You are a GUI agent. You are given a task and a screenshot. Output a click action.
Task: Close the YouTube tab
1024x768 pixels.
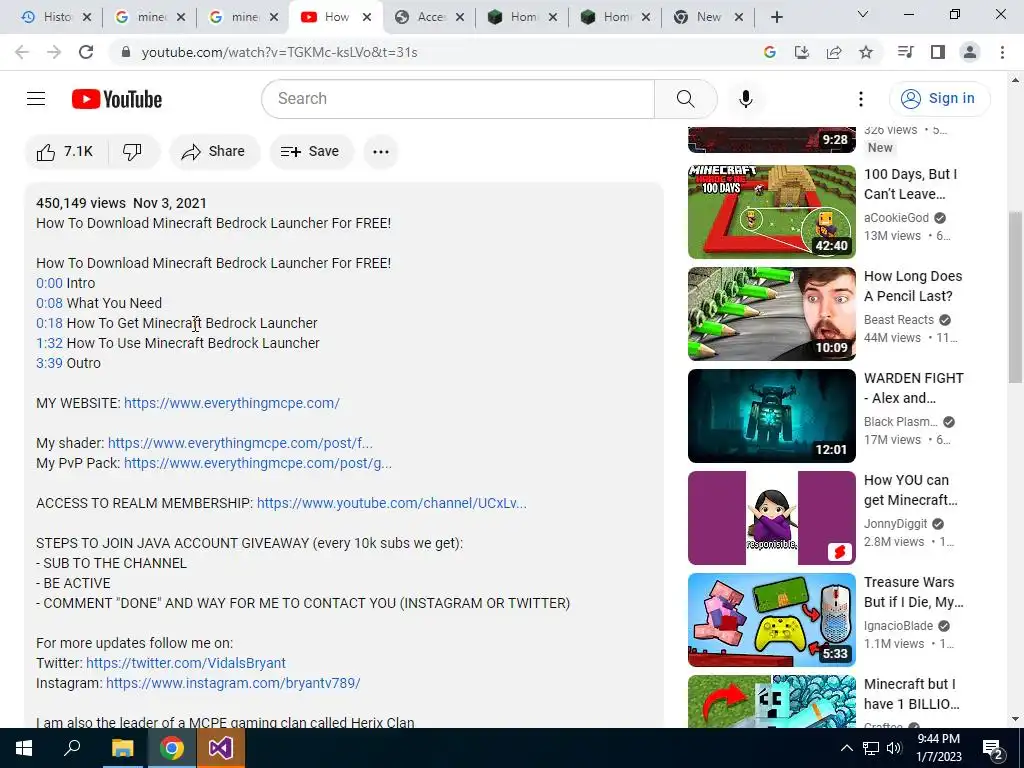pyautogui.click(x=367, y=17)
